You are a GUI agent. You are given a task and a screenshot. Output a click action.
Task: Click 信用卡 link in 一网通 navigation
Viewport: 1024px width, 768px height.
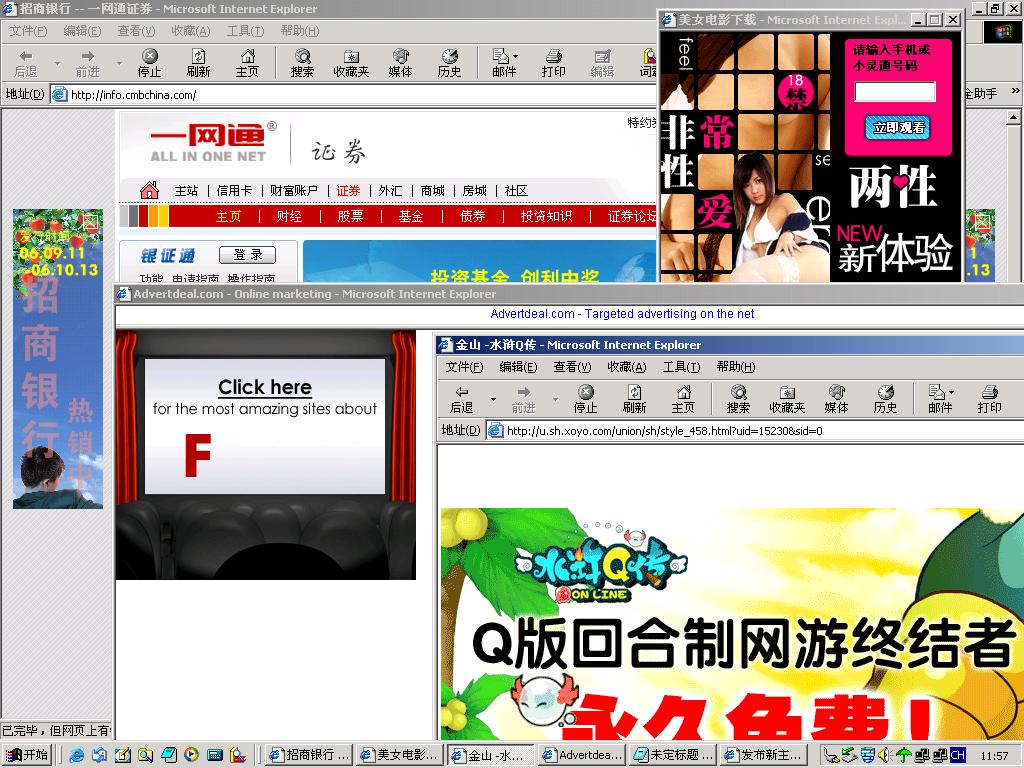[234, 191]
